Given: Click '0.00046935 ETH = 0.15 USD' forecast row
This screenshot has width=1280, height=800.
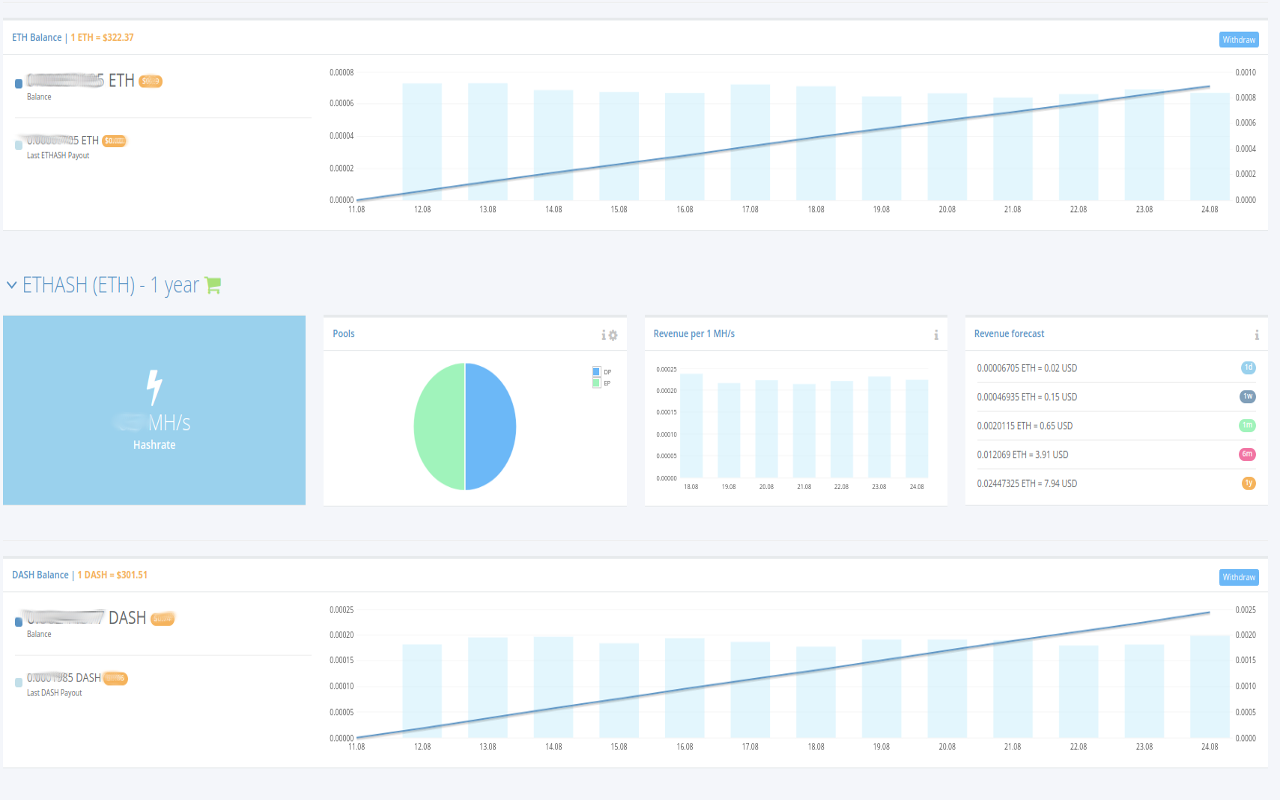Looking at the screenshot, I should [1116, 397].
